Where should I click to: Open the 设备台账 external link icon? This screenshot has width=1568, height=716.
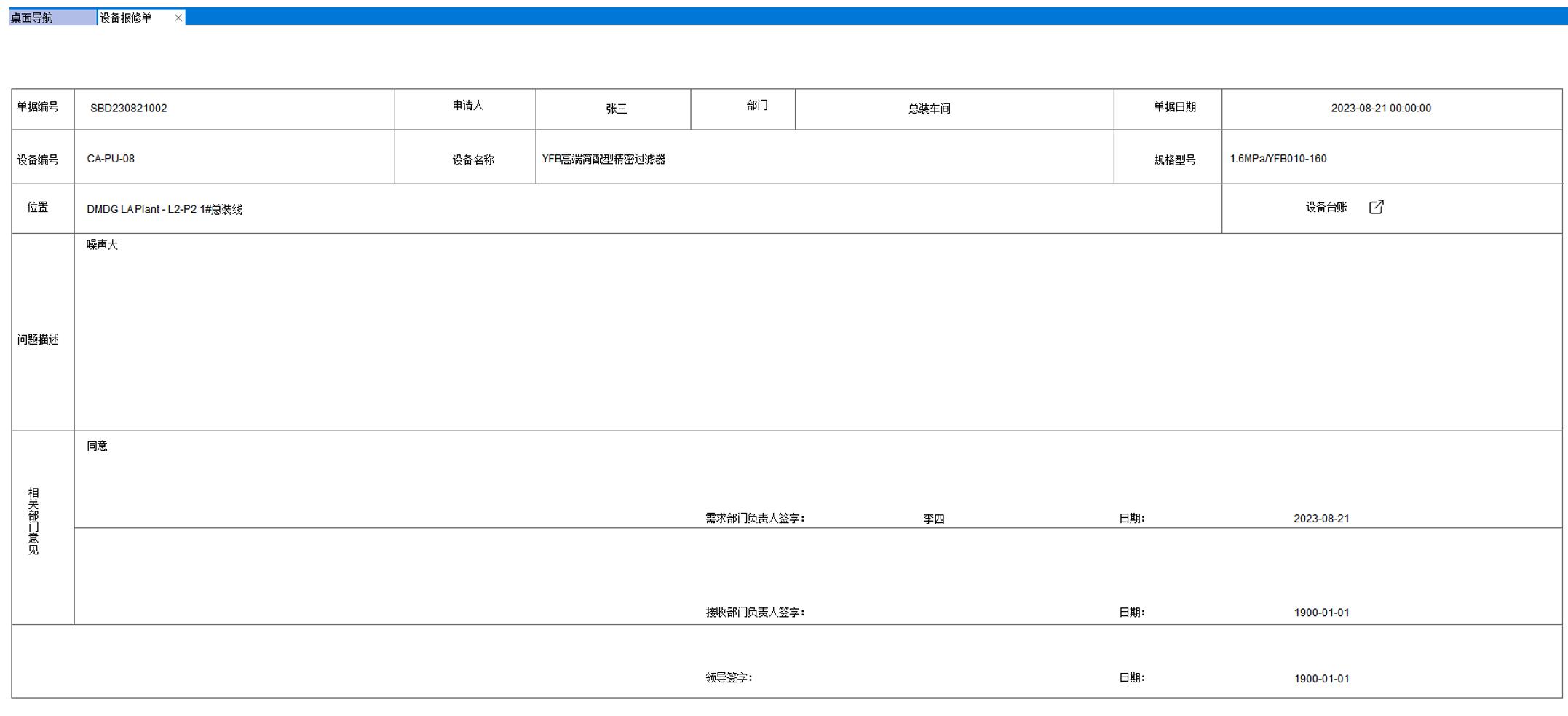point(1376,208)
